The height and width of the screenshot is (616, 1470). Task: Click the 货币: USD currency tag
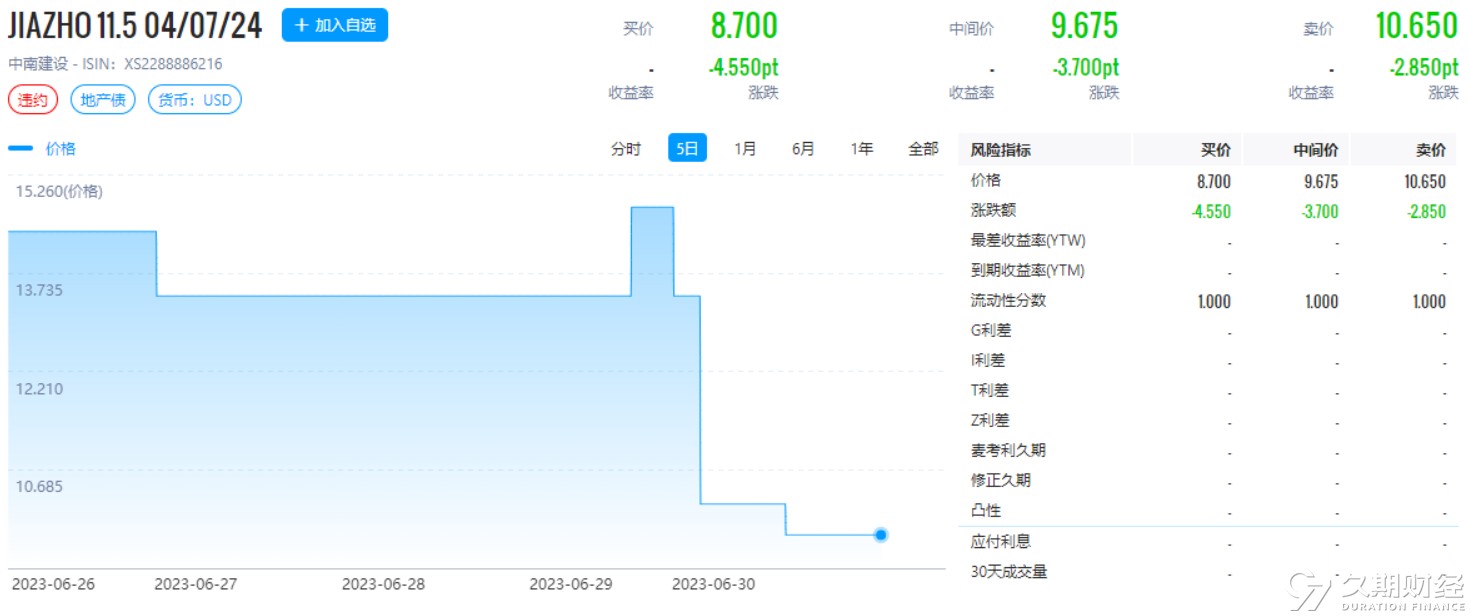coord(195,100)
